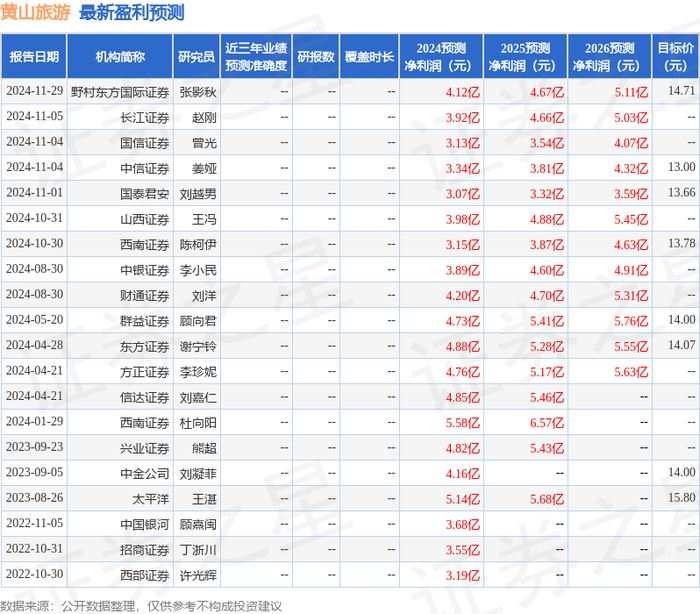Image resolution: width=700 pixels, height=614 pixels.
Task: Click researcher 许光辉
Action: [198, 576]
